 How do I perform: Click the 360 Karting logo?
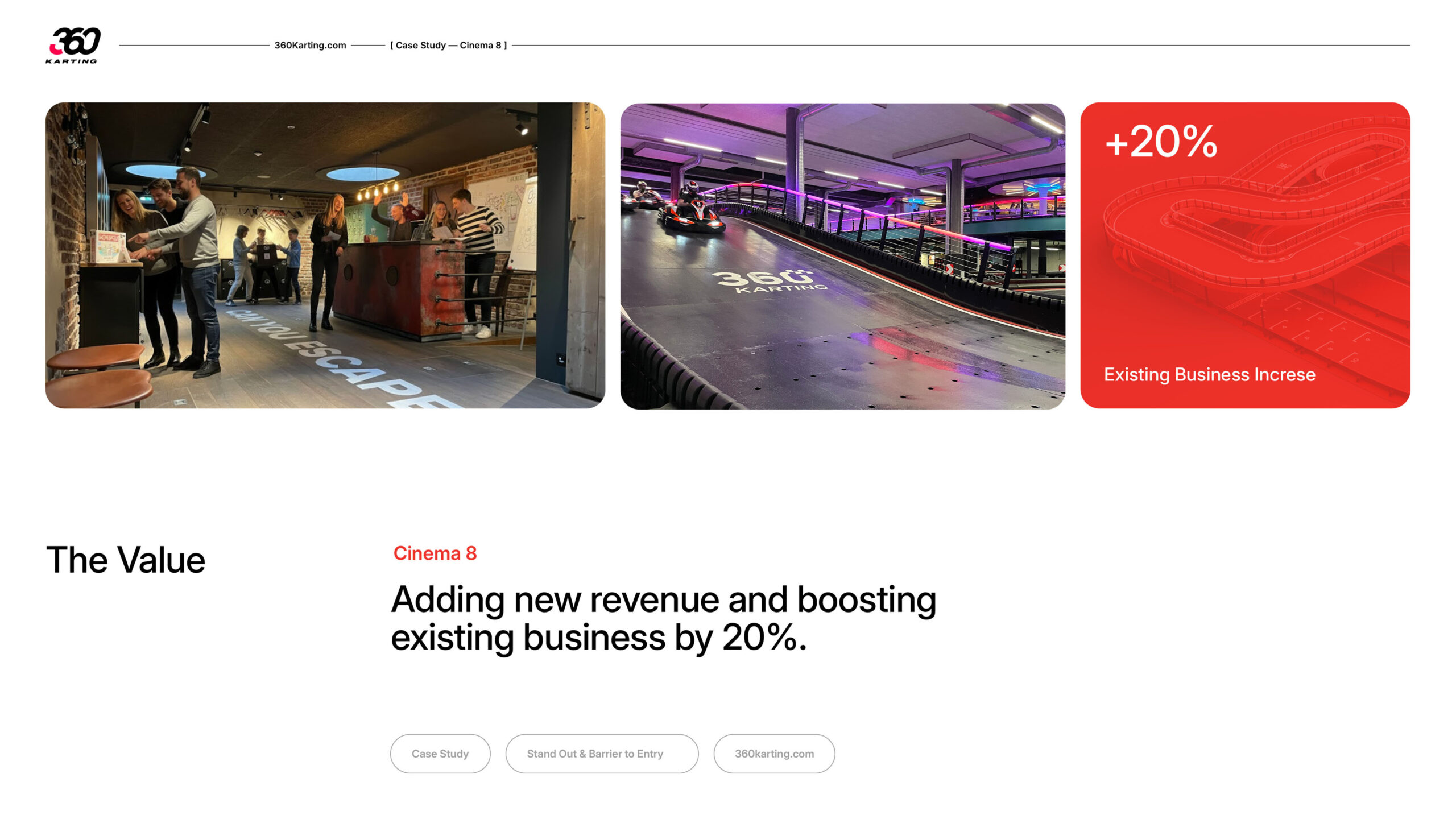pos(73,45)
